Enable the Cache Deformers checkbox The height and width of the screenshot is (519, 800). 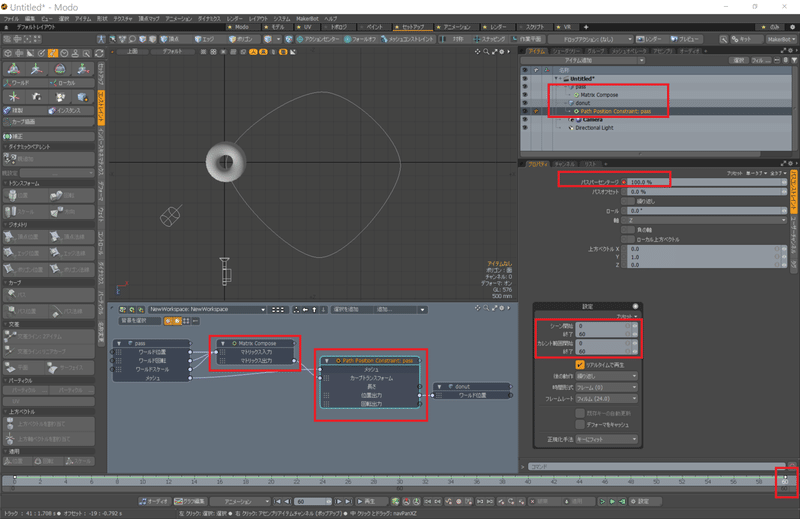pos(580,425)
